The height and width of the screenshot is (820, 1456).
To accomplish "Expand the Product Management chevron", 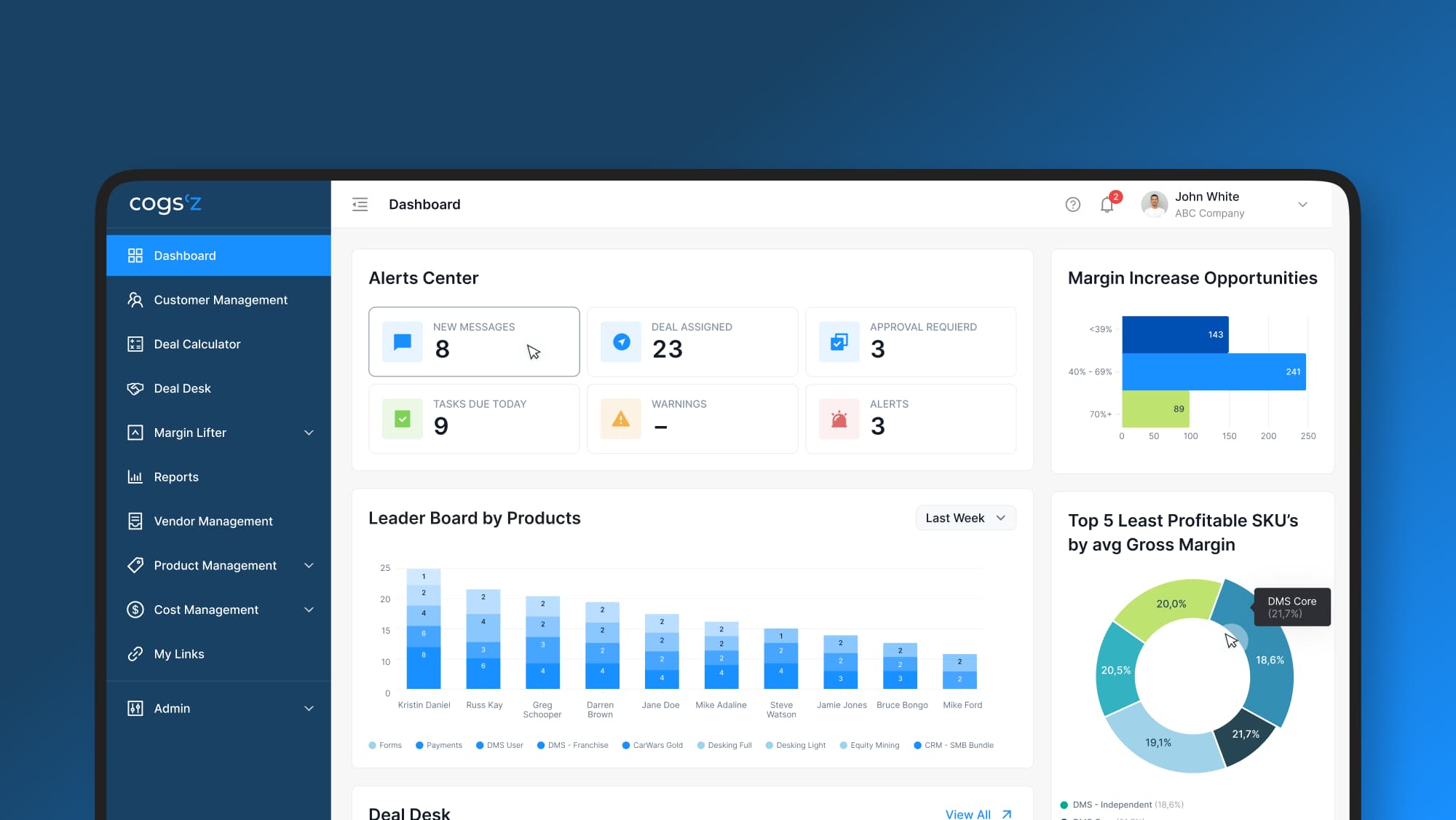I will coord(309,565).
